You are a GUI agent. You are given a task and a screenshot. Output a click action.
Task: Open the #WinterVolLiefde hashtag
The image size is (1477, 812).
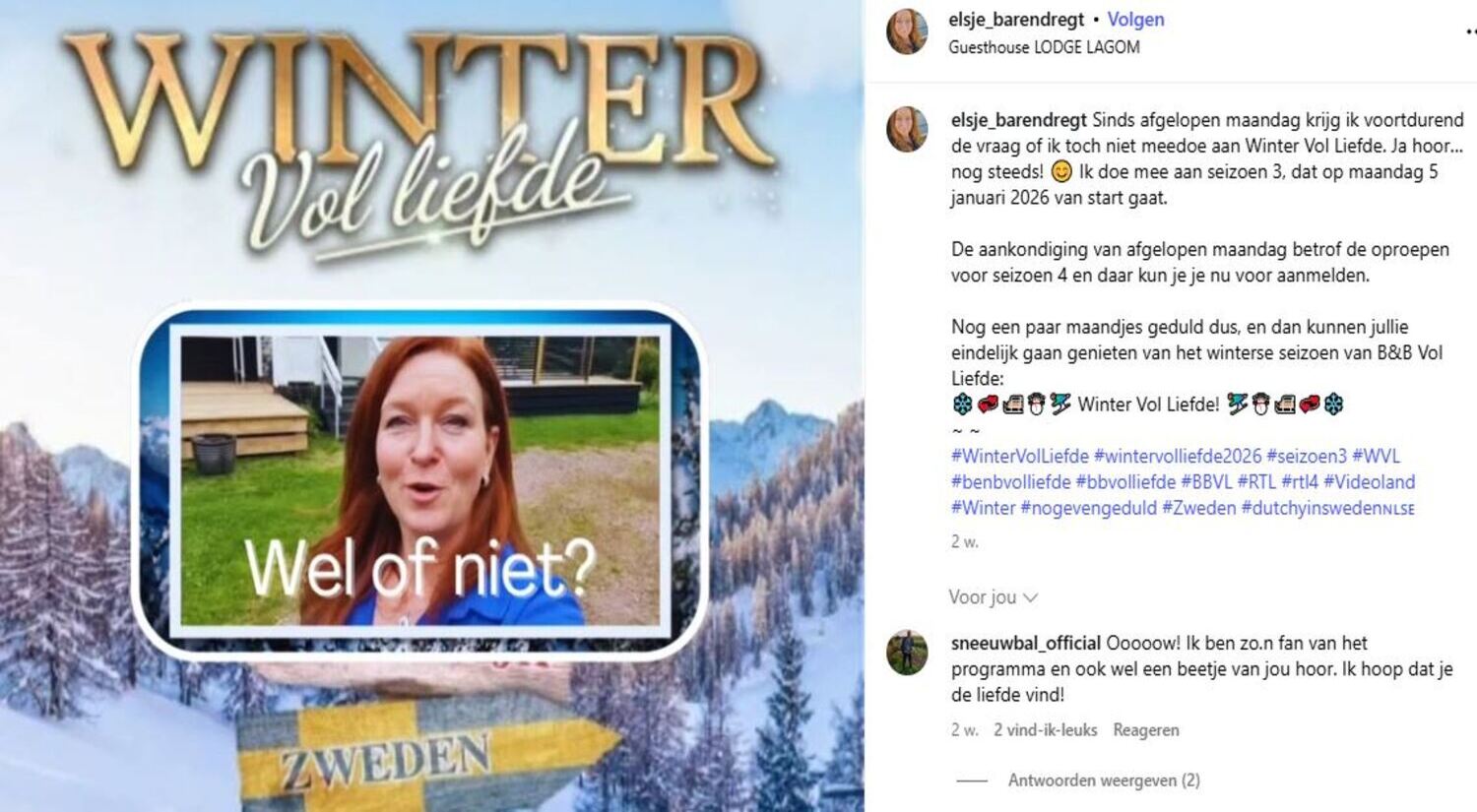click(1020, 457)
